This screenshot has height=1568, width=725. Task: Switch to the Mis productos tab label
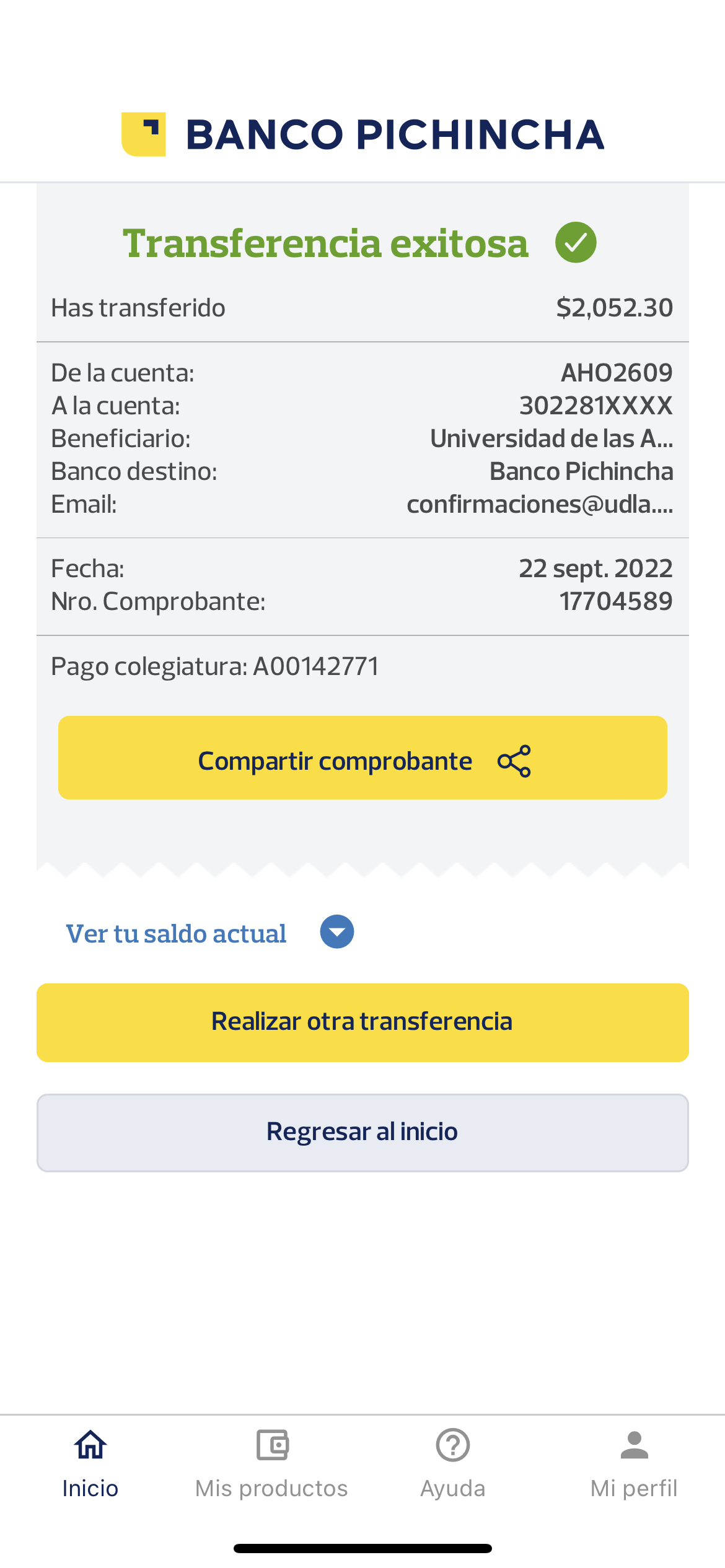pos(271,1489)
